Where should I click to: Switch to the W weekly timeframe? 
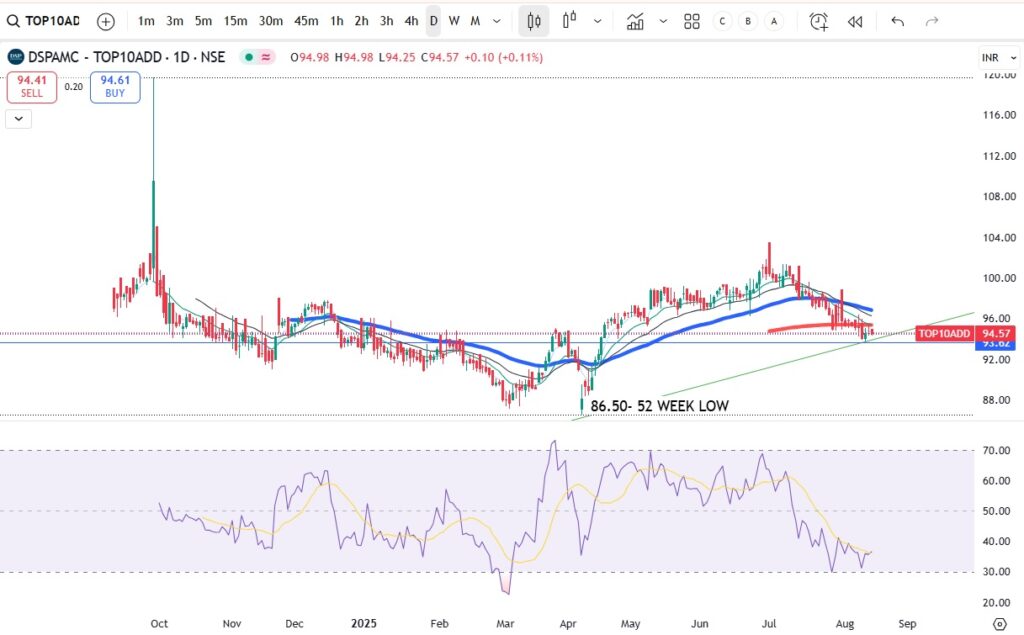click(454, 21)
